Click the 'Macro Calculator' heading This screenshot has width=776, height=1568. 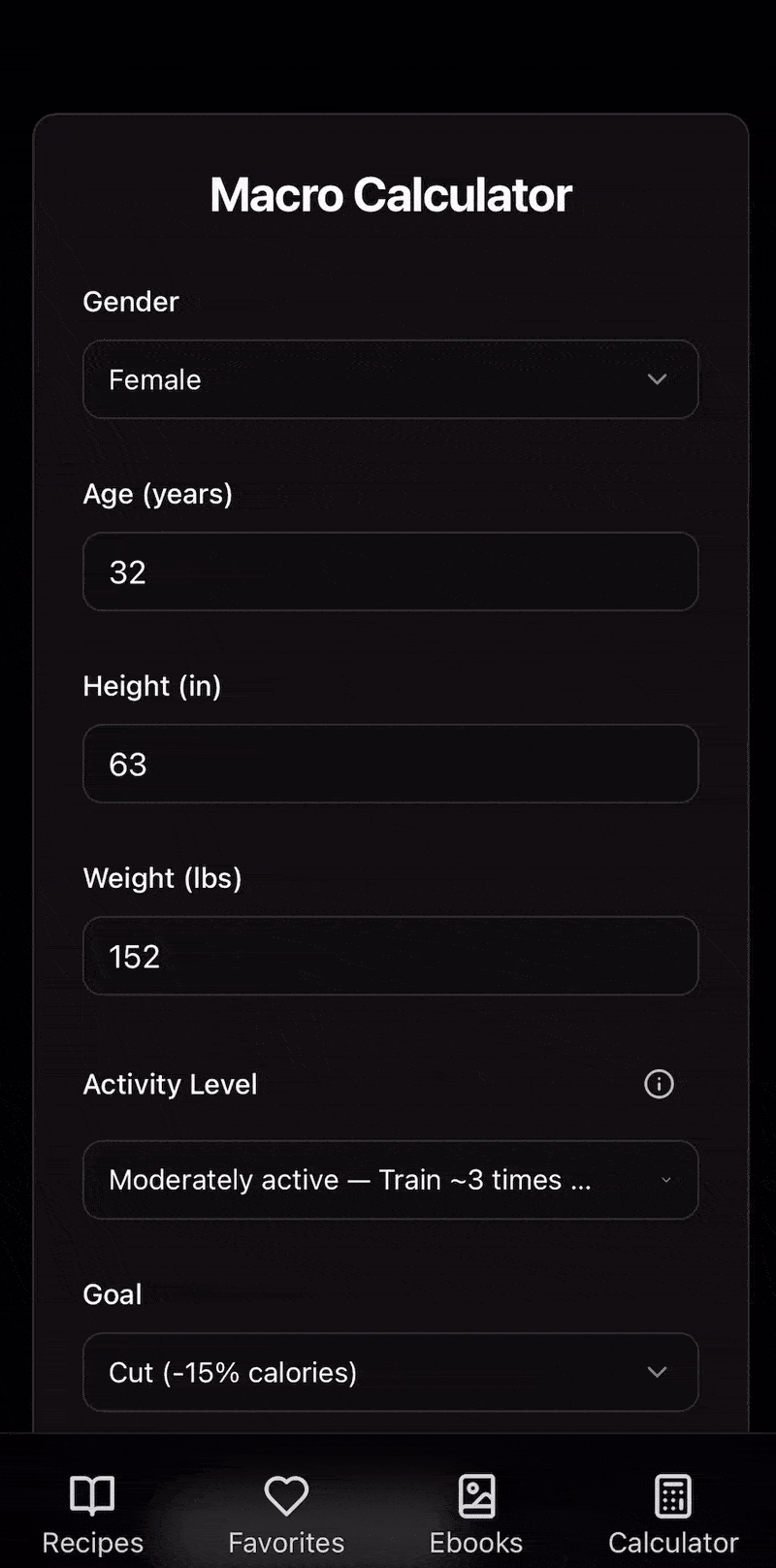[x=391, y=195]
